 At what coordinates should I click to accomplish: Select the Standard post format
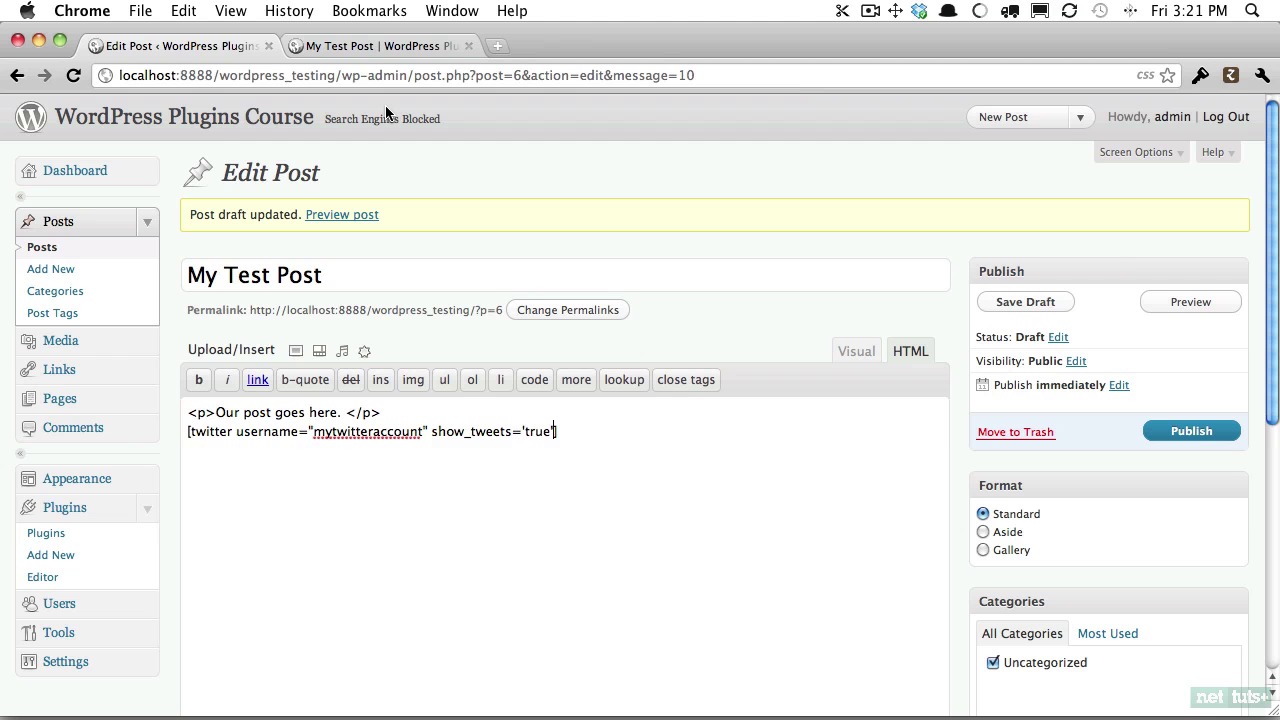pyautogui.click(x=983, y=514)
